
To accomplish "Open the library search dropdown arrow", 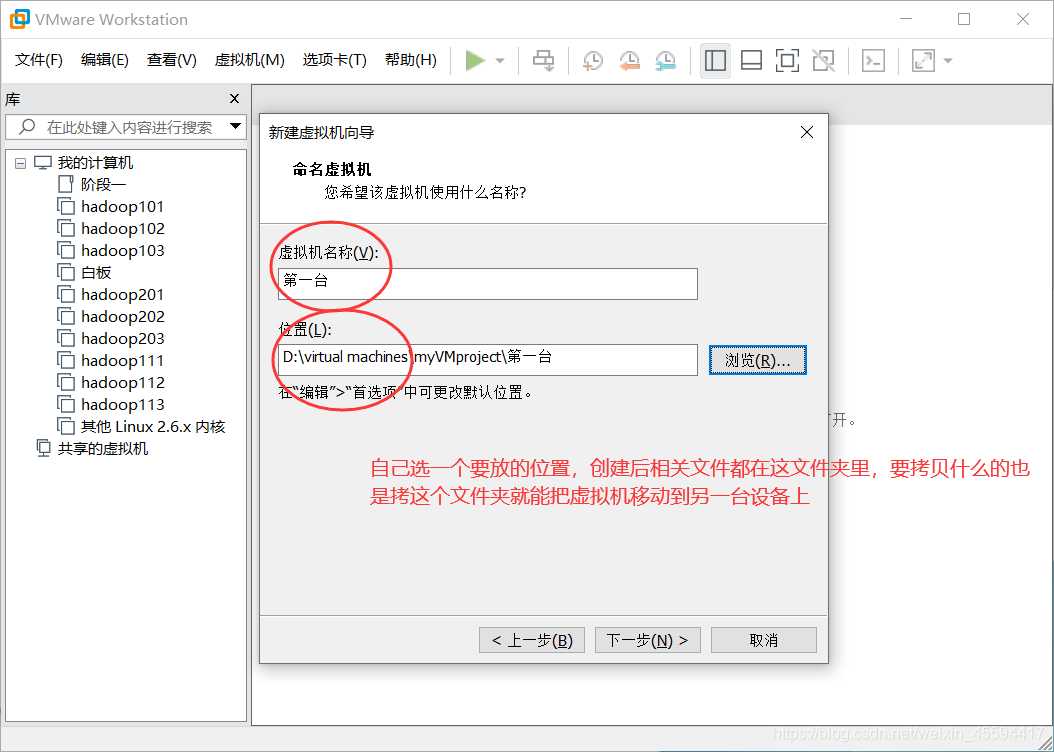I will (235, 126).
